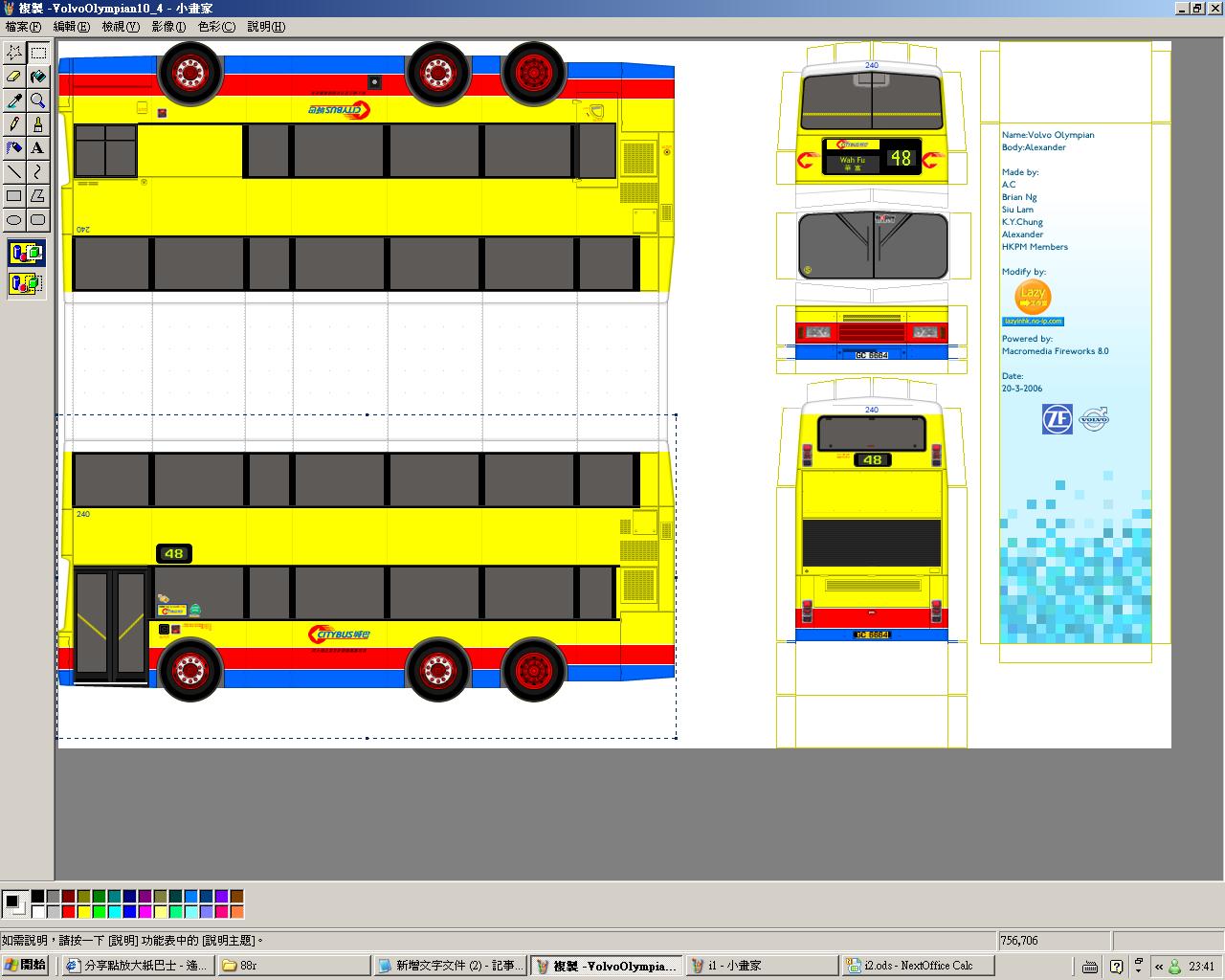Open the 影像(I) Image menu
Viewport: 1225px width, 980px height.
point(168,27)
